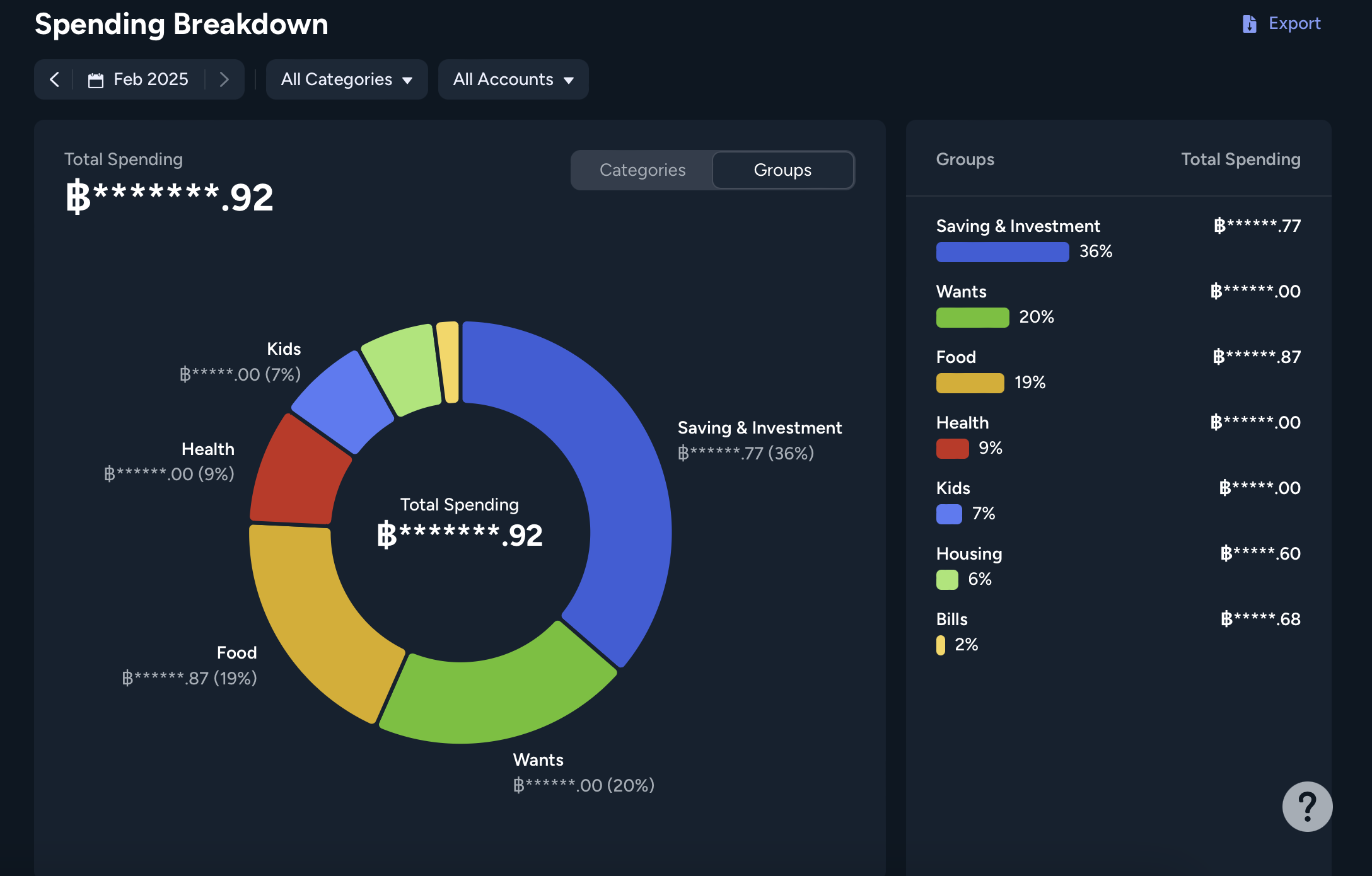Image resolution: width=1372 pixels, height=876 pixels.
Task: Expand the All Accounts dropdown
Action: pos(513,79)
